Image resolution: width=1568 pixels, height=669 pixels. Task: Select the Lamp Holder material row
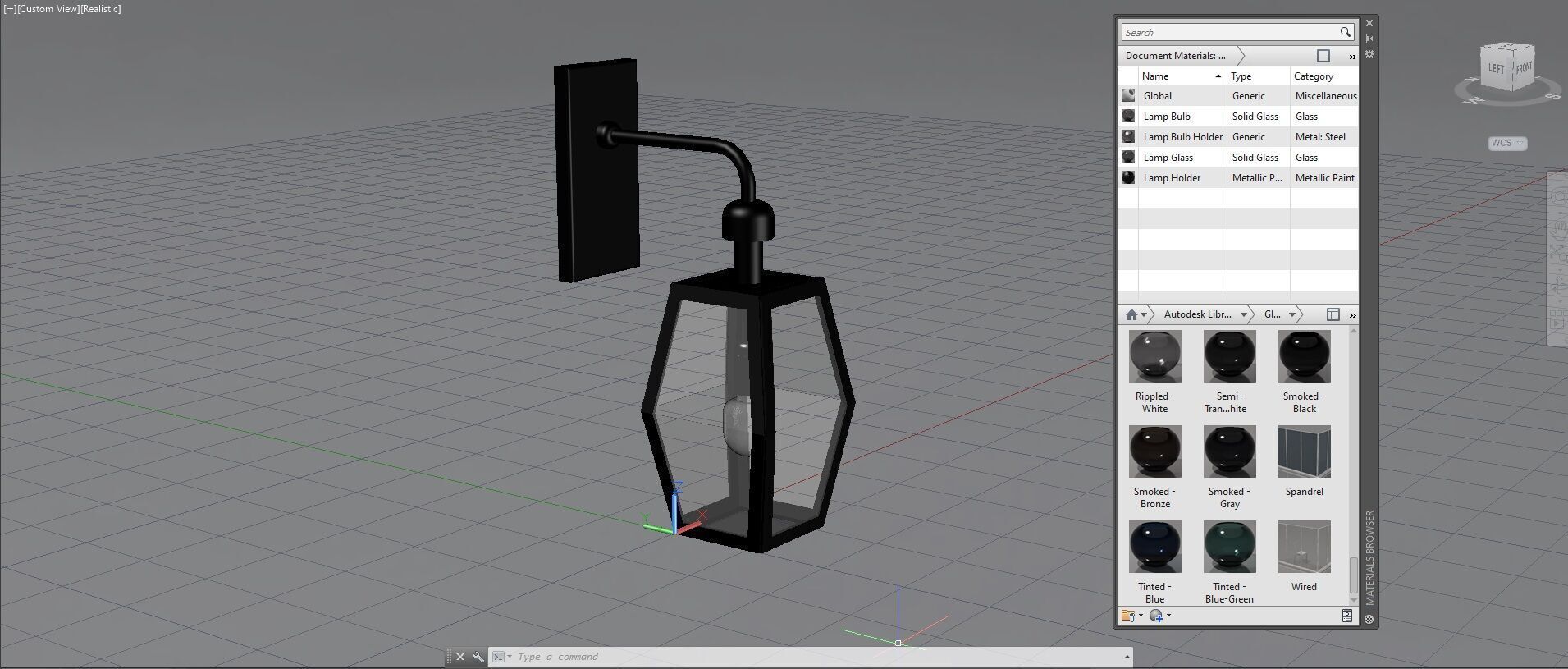[x=1237, y=178]
